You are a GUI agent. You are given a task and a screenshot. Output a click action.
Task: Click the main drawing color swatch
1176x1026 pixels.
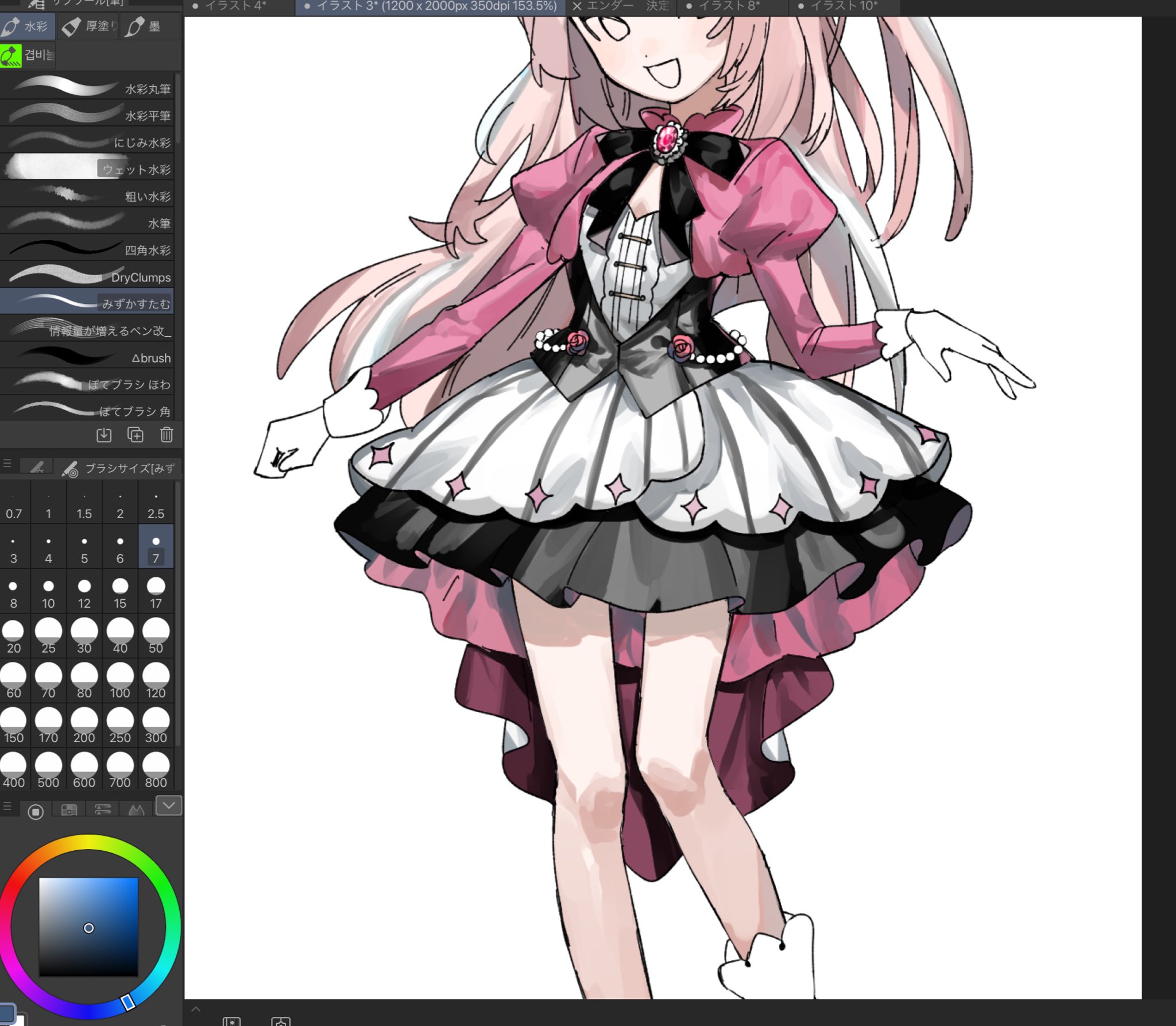pyautogui.click(x=7, y=1015)
